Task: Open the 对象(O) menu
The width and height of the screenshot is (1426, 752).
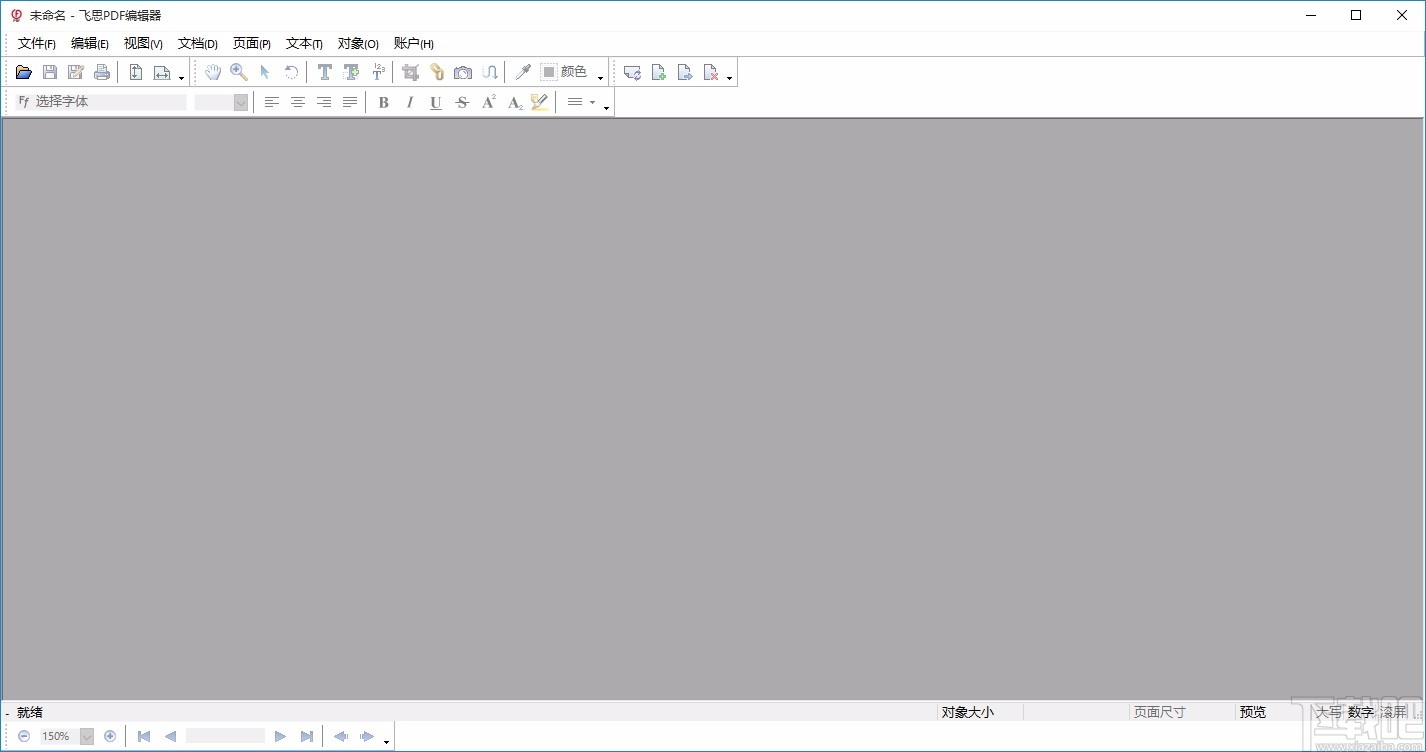Action: (358, 43)
